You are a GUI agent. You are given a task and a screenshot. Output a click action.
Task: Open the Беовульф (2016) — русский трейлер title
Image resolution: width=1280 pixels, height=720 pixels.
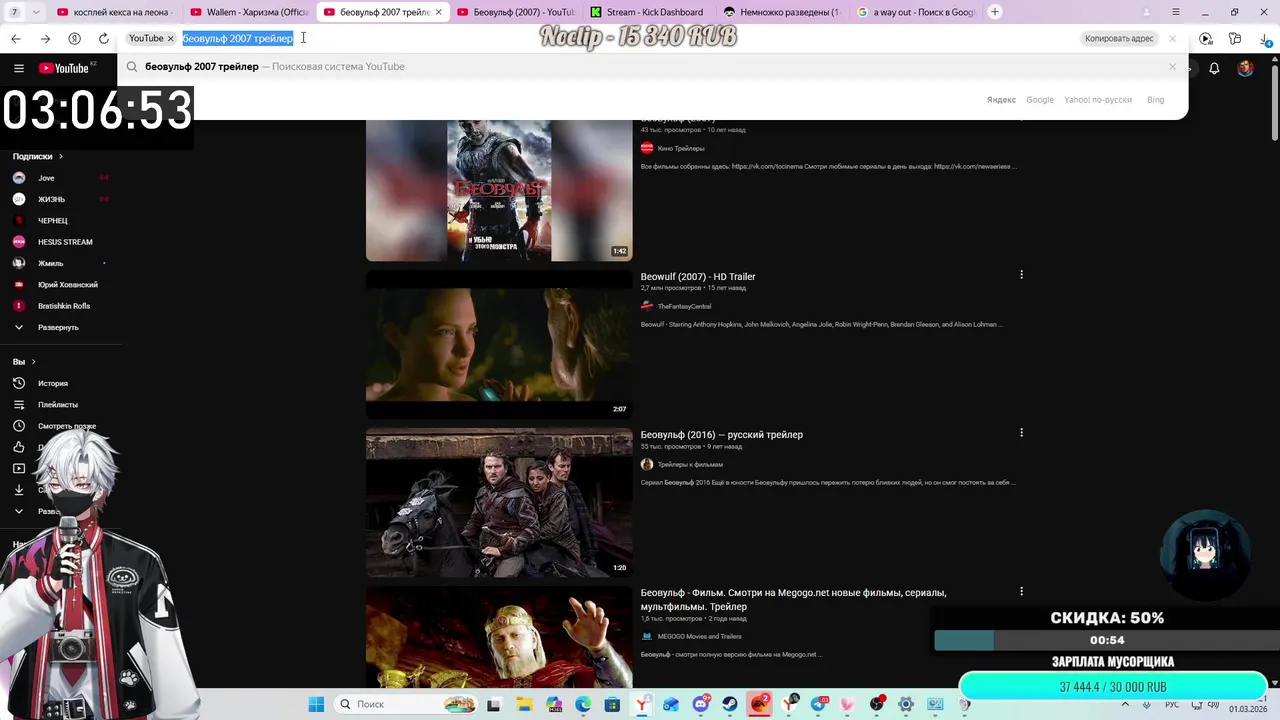coord(722,435)
